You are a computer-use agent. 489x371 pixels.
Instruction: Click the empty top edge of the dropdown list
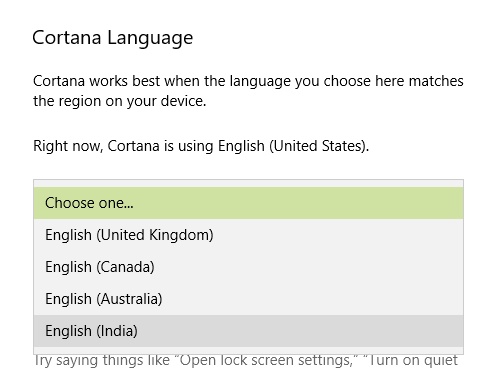[x=248, y=184]
